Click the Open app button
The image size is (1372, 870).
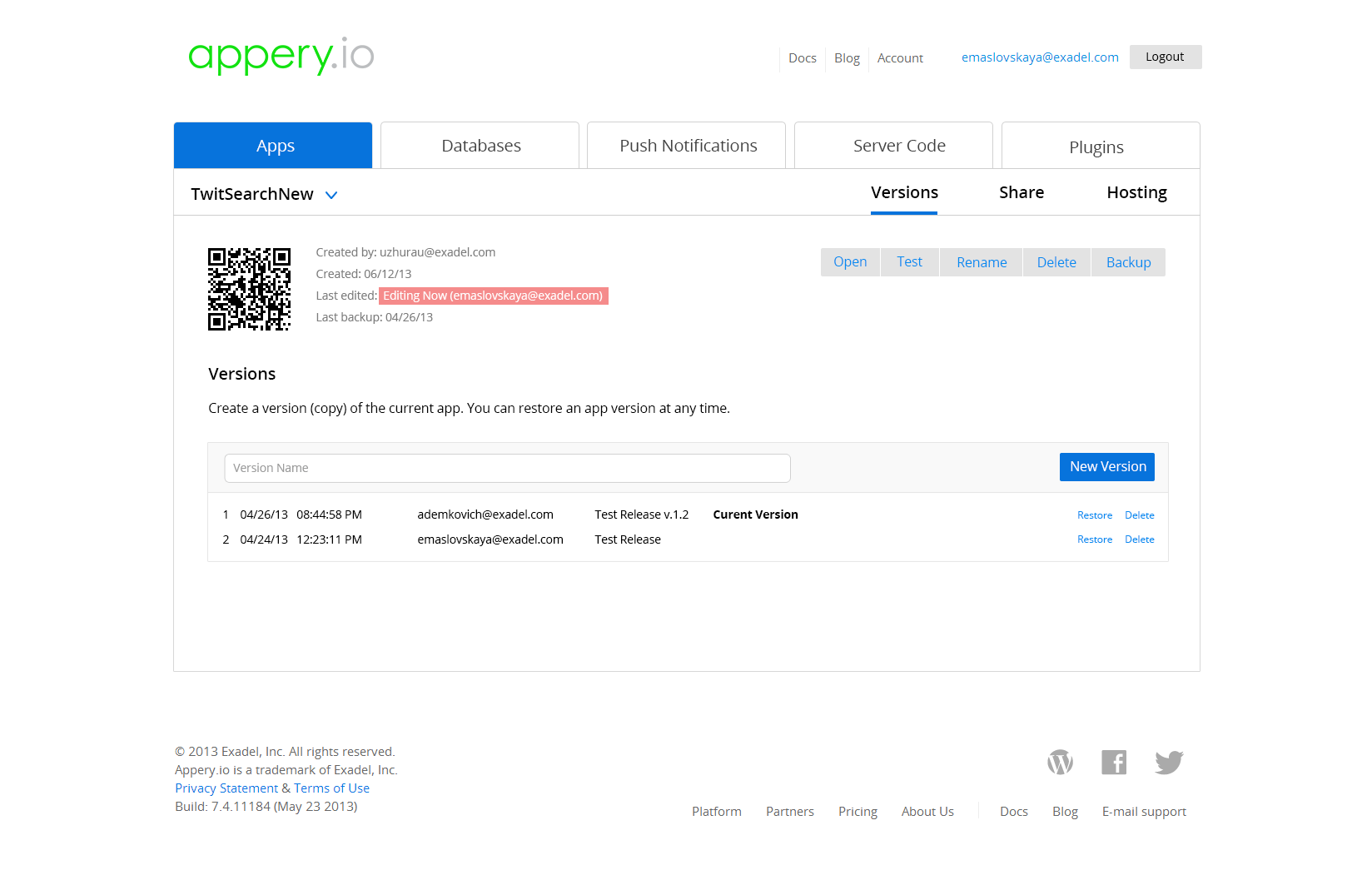850,262
